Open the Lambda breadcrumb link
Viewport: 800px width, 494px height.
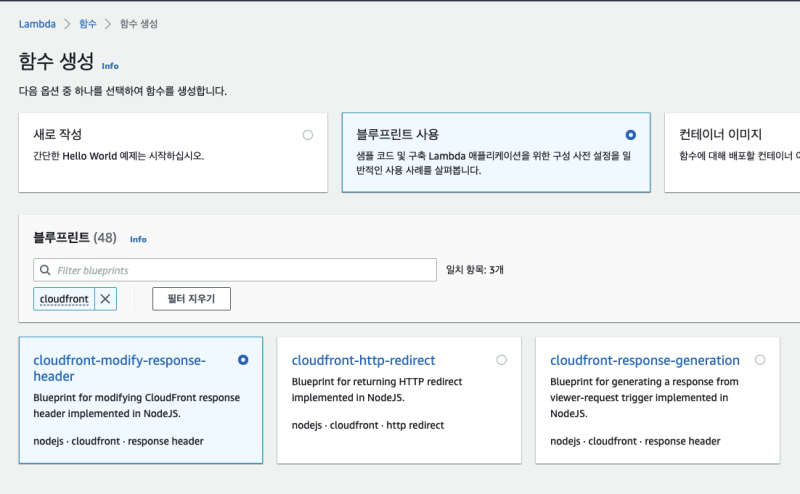(x=37, y=24)
